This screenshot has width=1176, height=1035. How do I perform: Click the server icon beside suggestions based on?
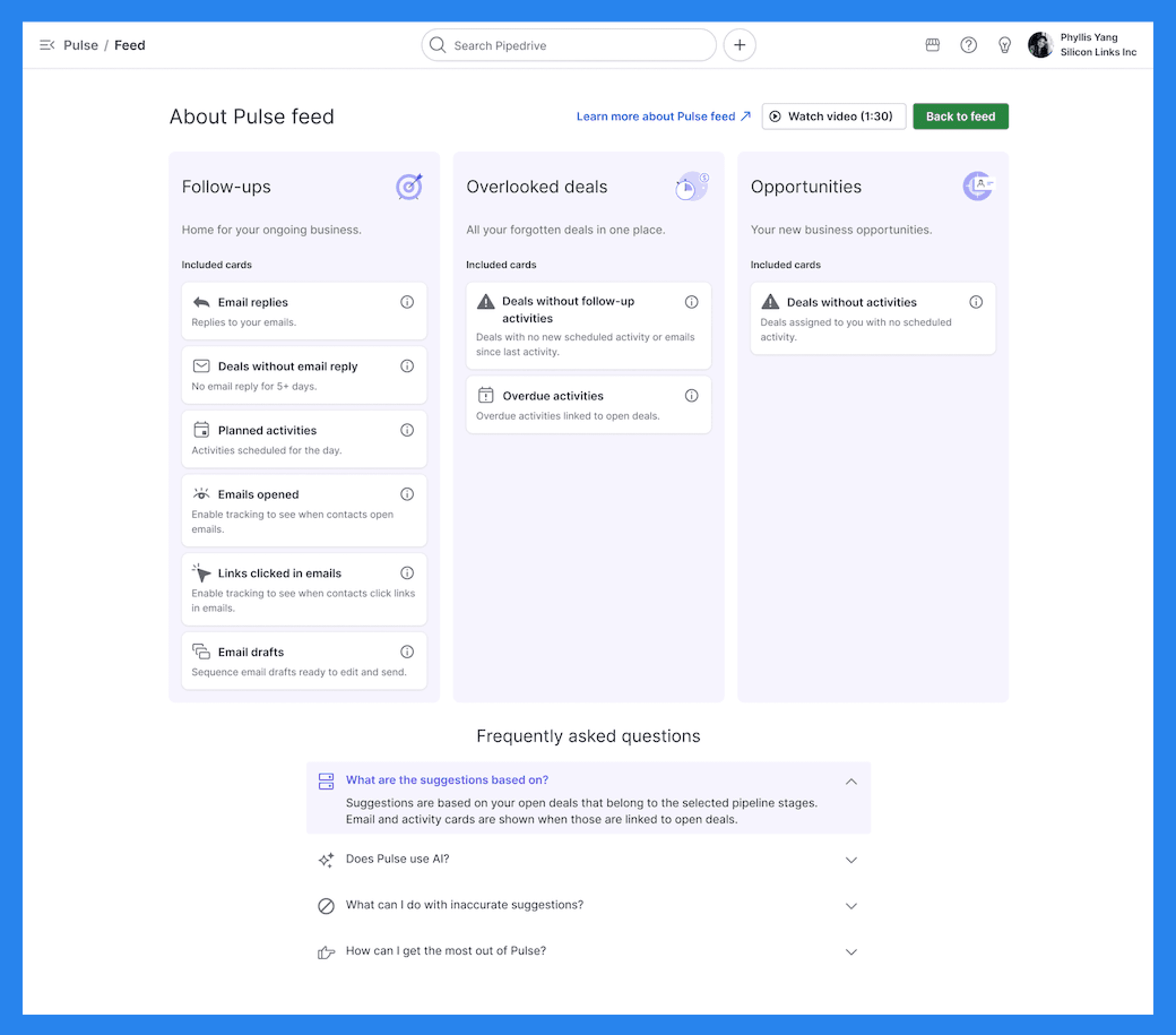[326, 781]
